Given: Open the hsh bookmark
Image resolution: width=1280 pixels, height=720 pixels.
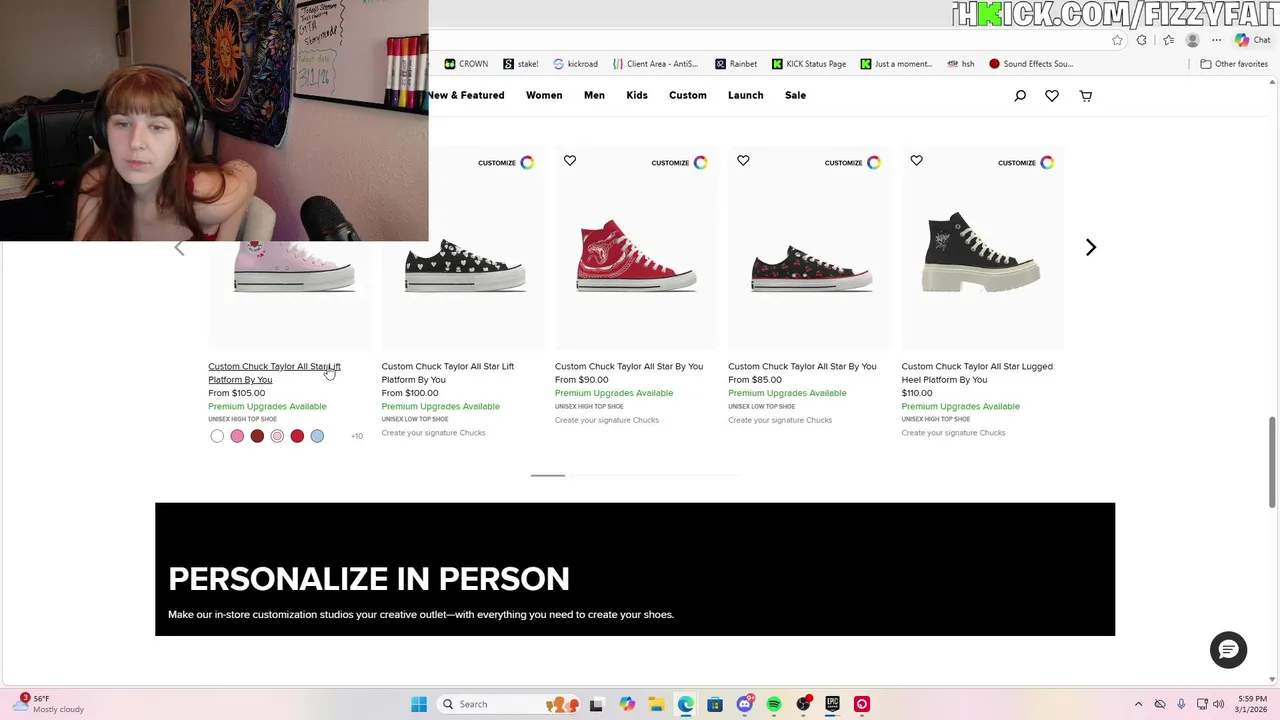Looking at the screenshot, I should [961, 64].
